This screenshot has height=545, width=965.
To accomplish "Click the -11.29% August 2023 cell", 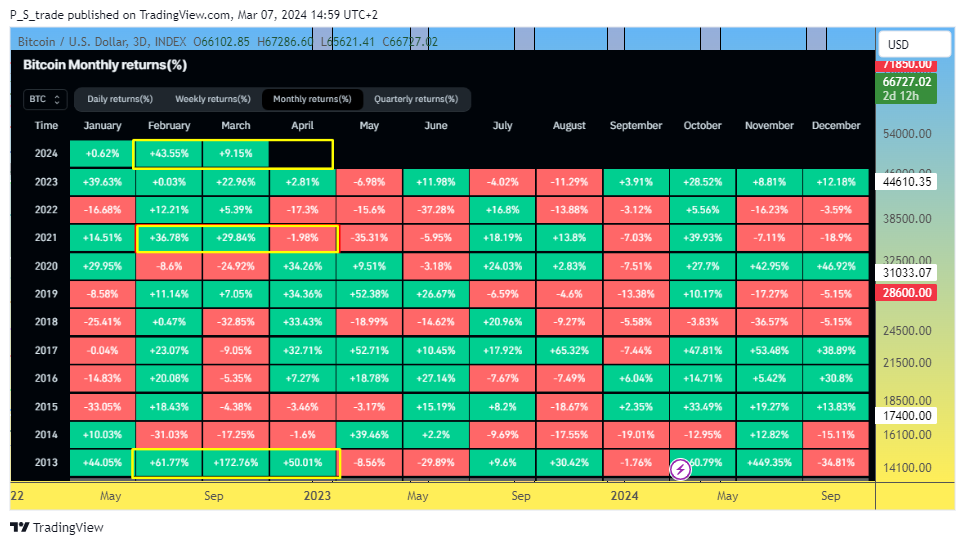I will 569,182.
